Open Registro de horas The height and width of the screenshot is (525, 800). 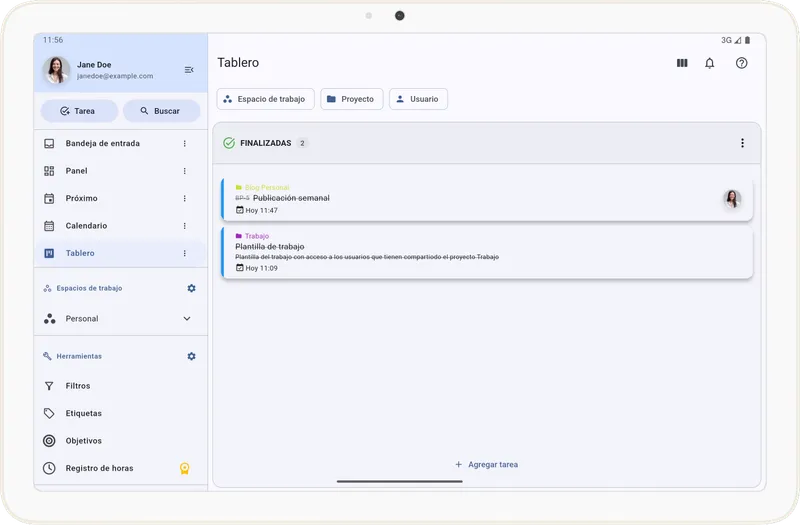pyautogui.click(x=120, y=468)
